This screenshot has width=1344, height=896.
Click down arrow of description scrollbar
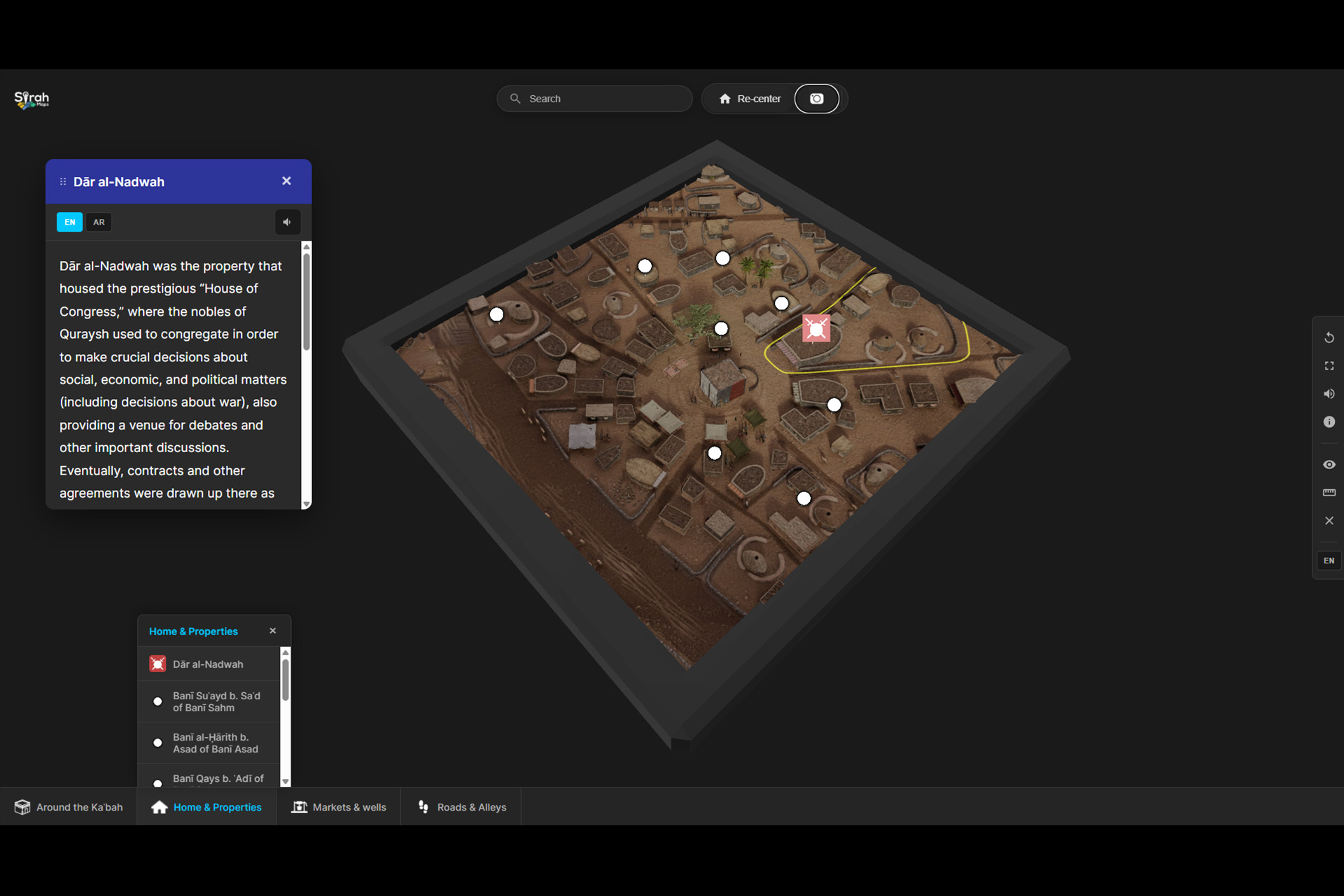306,504
